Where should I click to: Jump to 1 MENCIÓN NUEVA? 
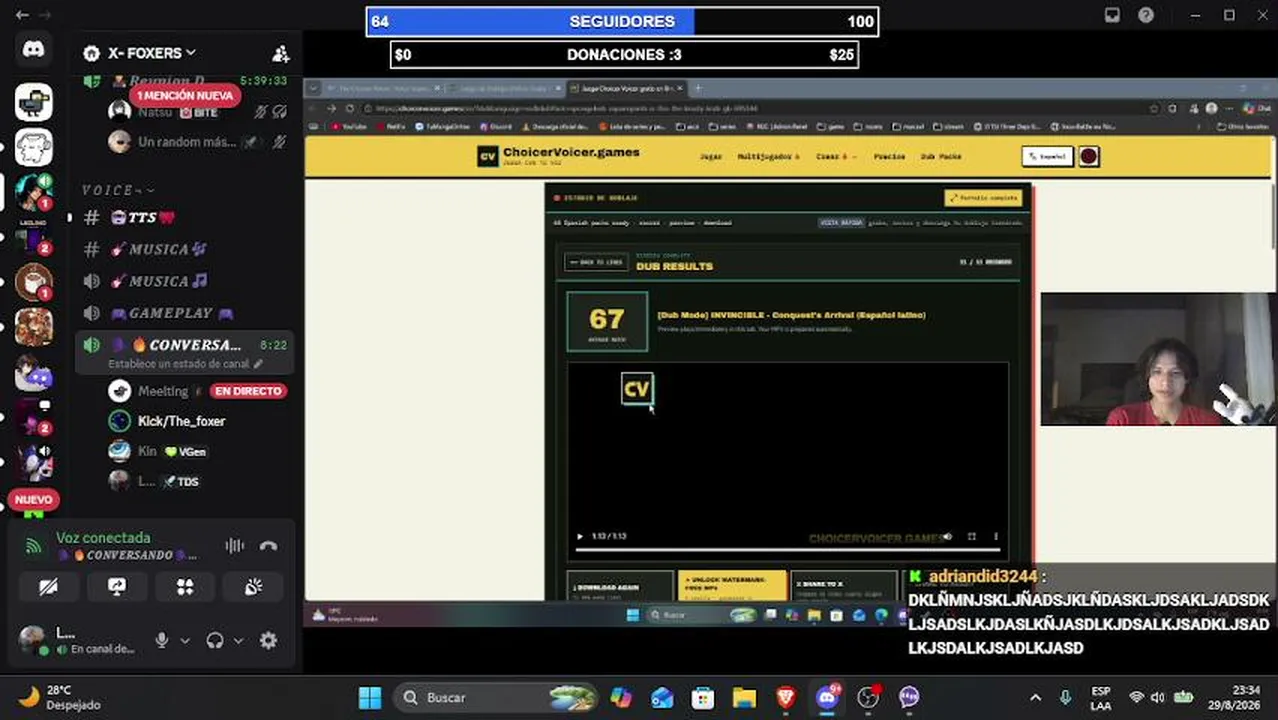click(185, 95)
